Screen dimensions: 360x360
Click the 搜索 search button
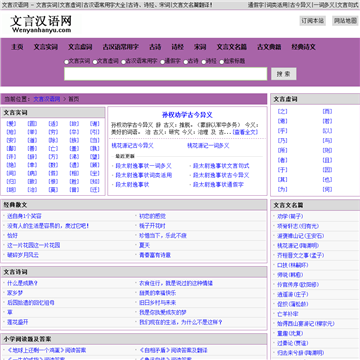pyautogui.click(x=284, y=74)
